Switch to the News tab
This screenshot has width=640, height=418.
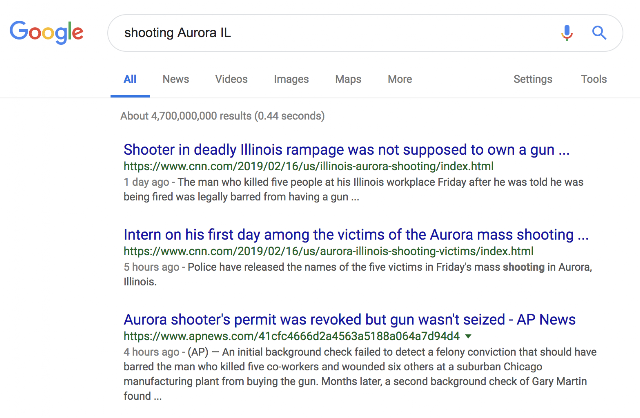click(x=176, y=79)
